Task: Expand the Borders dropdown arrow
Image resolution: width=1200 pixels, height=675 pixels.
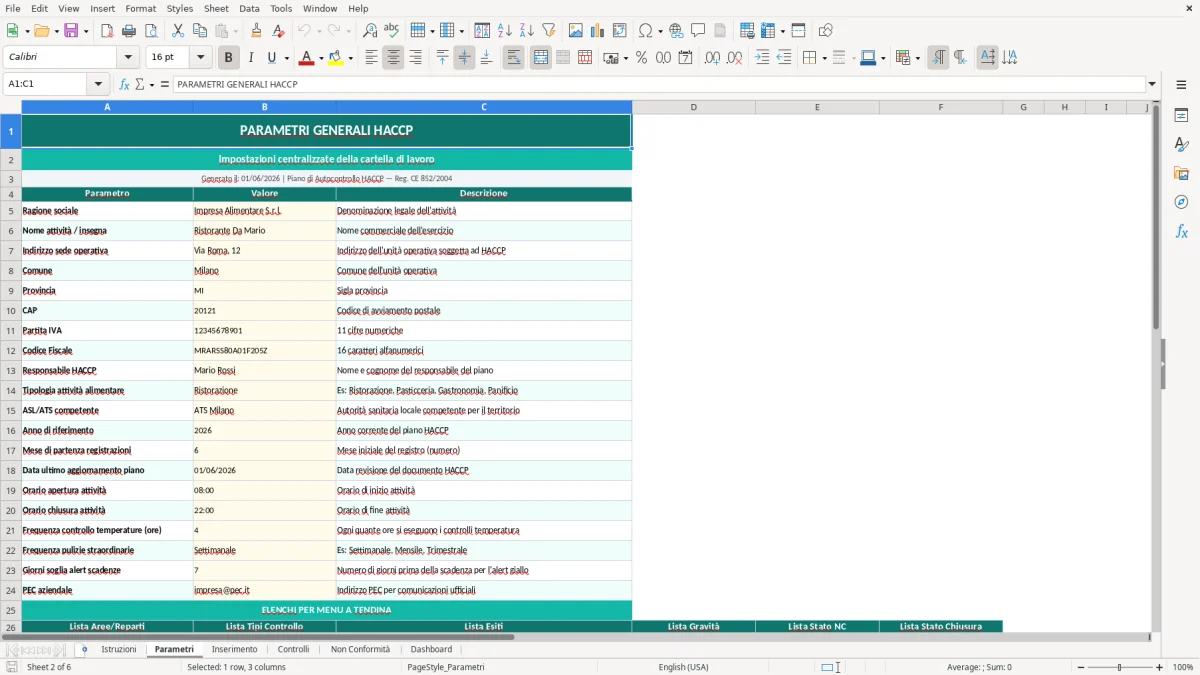Action: (x=824, y=58)
